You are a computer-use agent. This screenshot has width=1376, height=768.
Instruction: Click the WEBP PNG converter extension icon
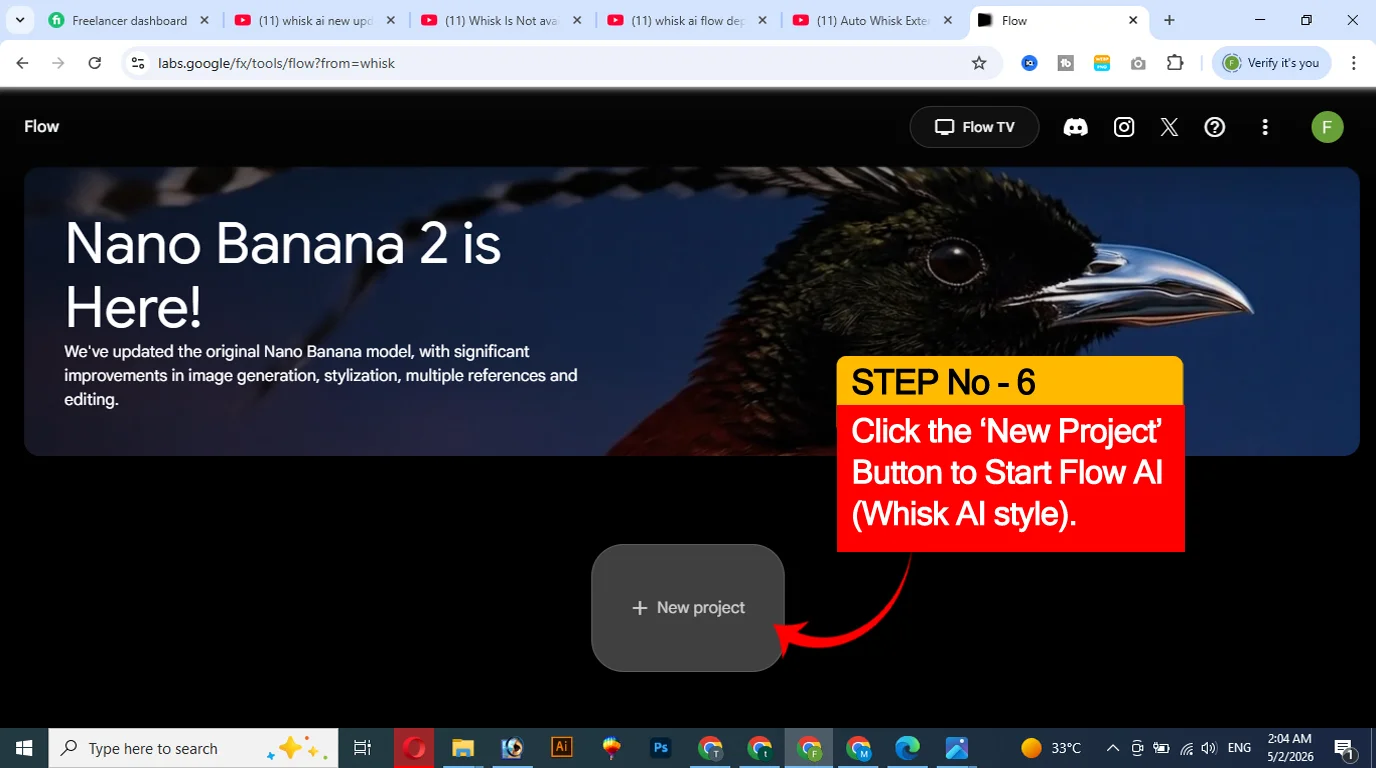click(x=1102, y=63)
